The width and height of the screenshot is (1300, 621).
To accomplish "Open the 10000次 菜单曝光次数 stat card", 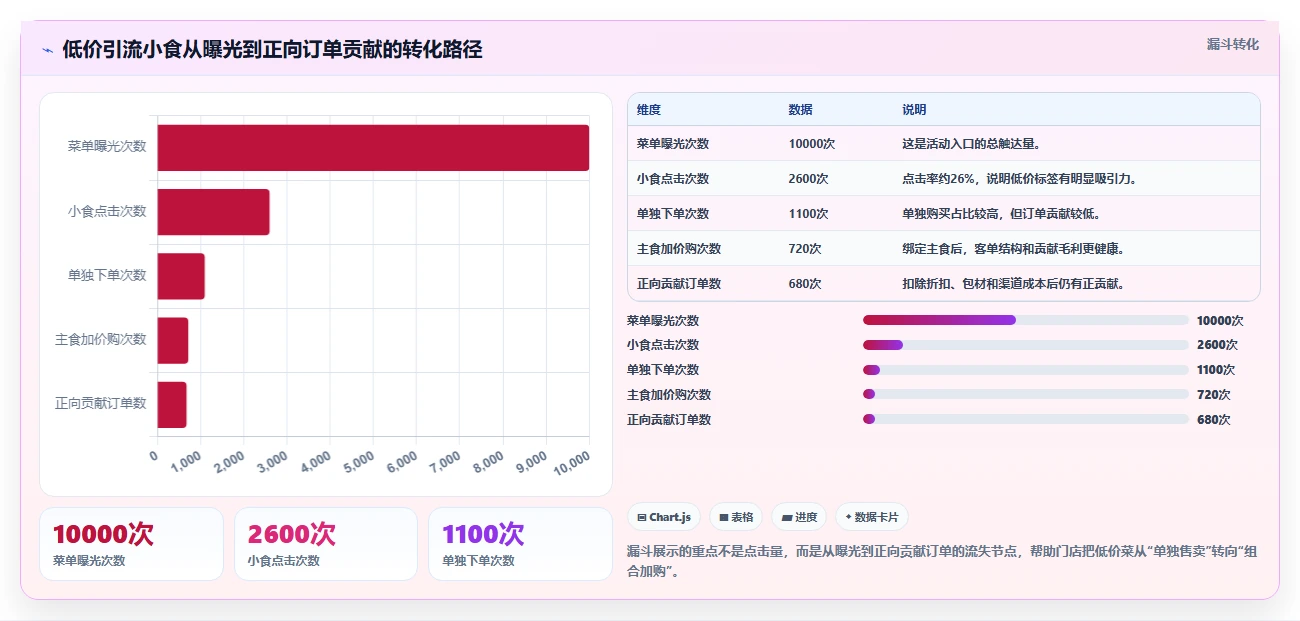I will (x=131, y=544).
